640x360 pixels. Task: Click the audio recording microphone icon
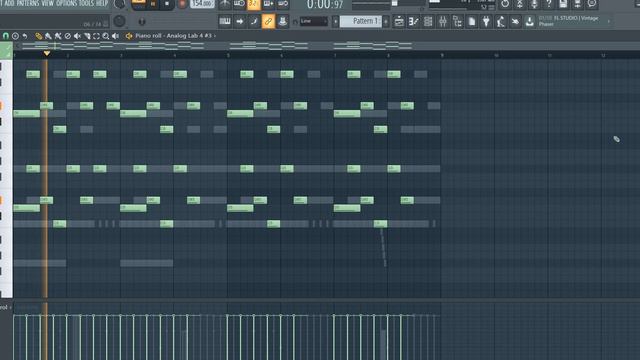click(534, 4)
